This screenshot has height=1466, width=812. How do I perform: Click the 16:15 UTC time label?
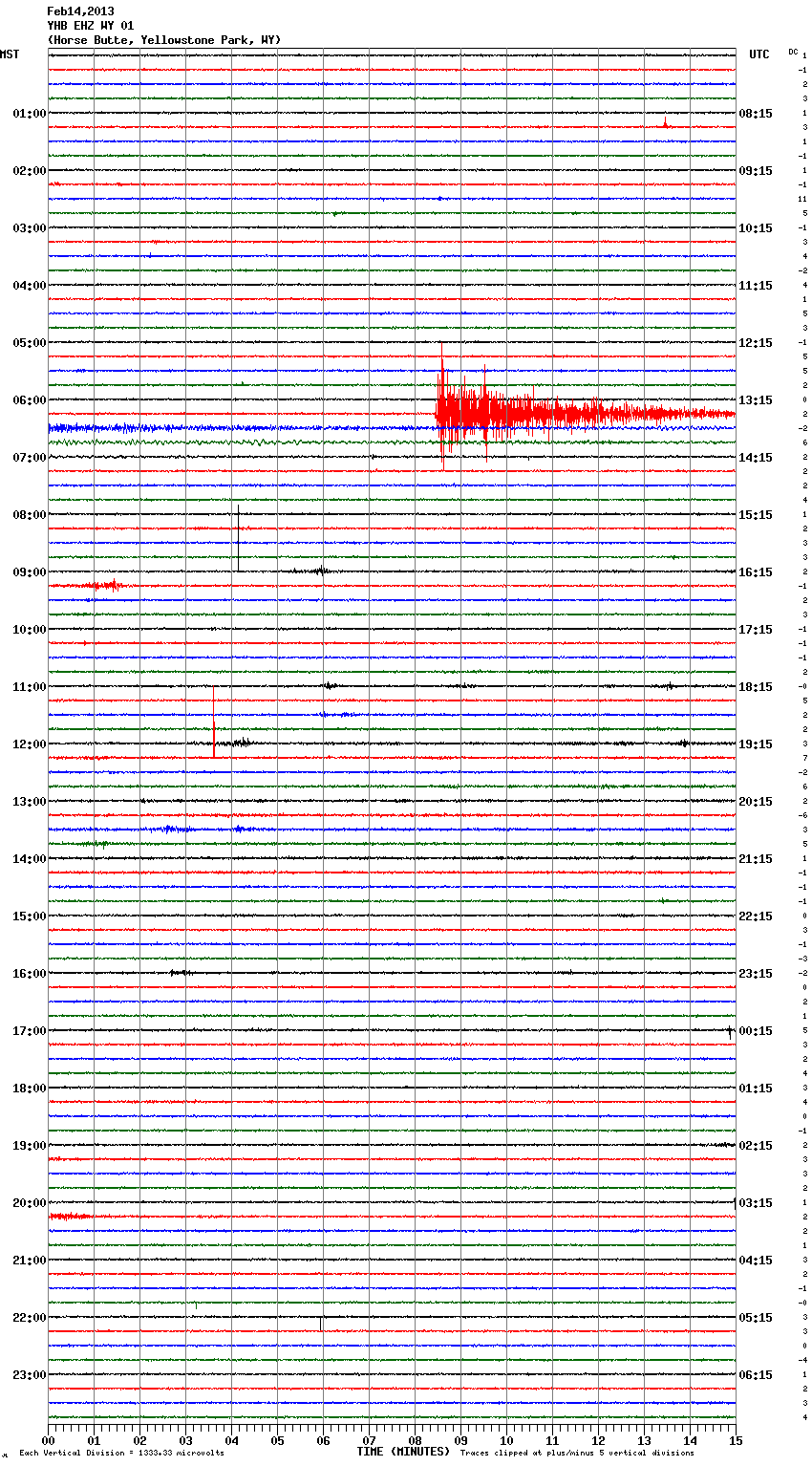(756, 572)
